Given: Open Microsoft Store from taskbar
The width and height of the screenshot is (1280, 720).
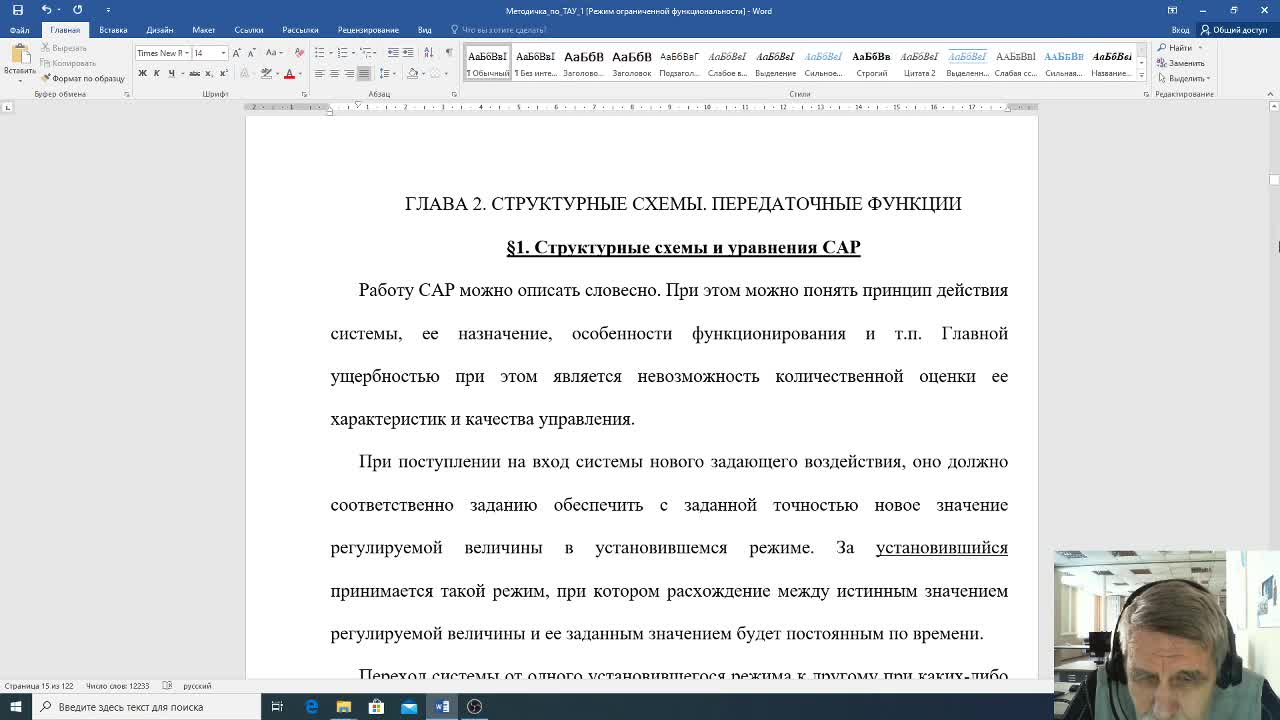Looking at the screenshot, I should (x=376, y=707).
